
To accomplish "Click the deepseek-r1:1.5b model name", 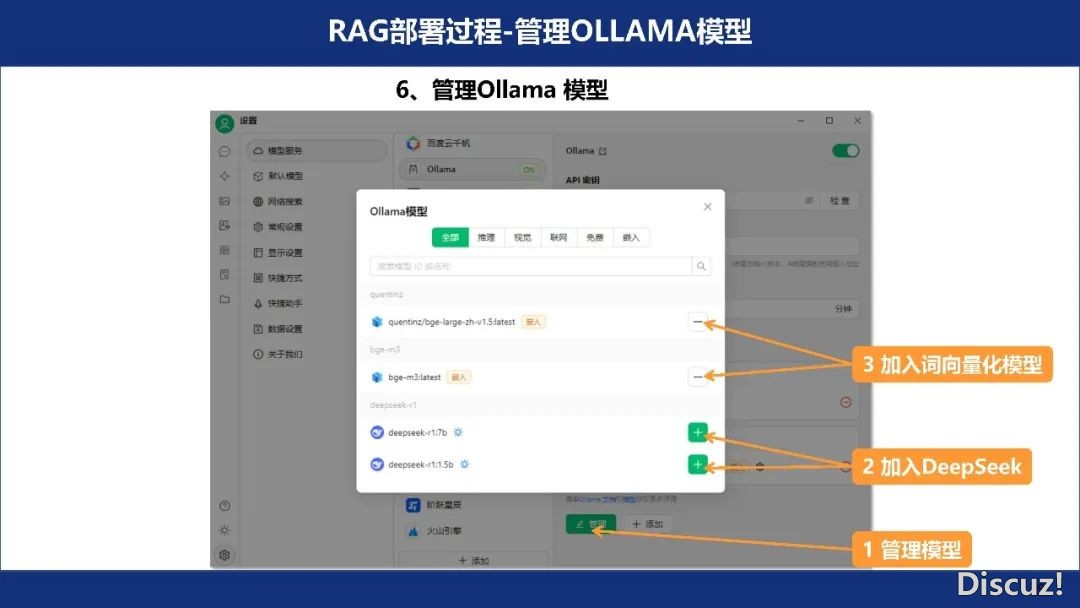I will point(421,464).
